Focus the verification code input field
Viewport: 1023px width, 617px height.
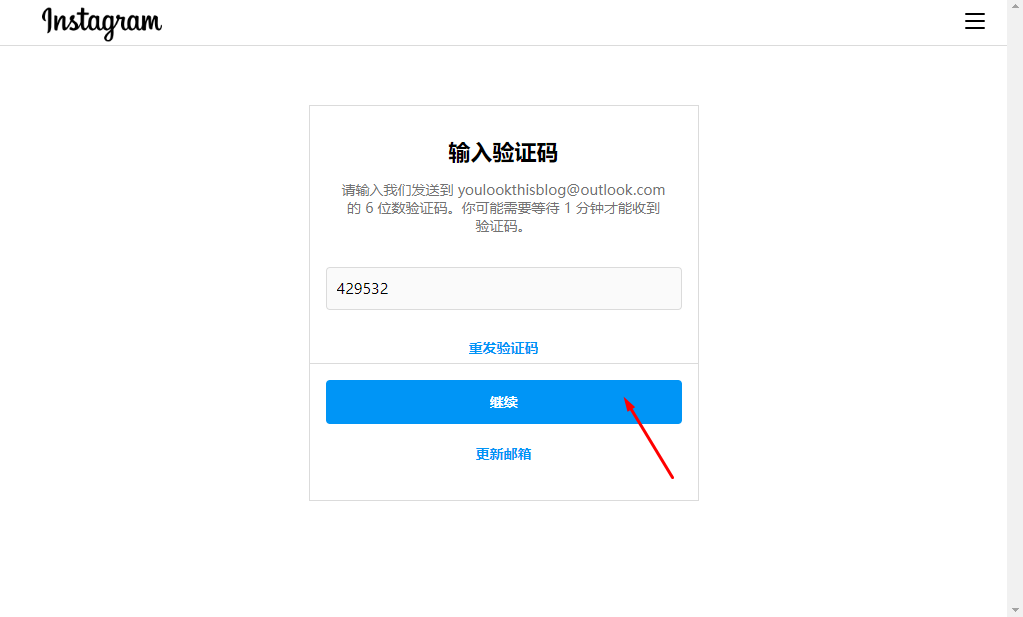click(x=504, y=288)
